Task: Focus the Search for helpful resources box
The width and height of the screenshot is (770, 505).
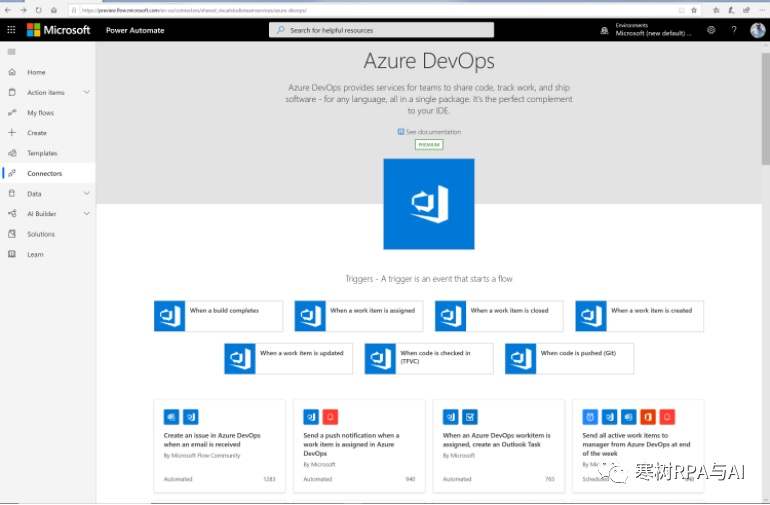Action: (381, 30)
